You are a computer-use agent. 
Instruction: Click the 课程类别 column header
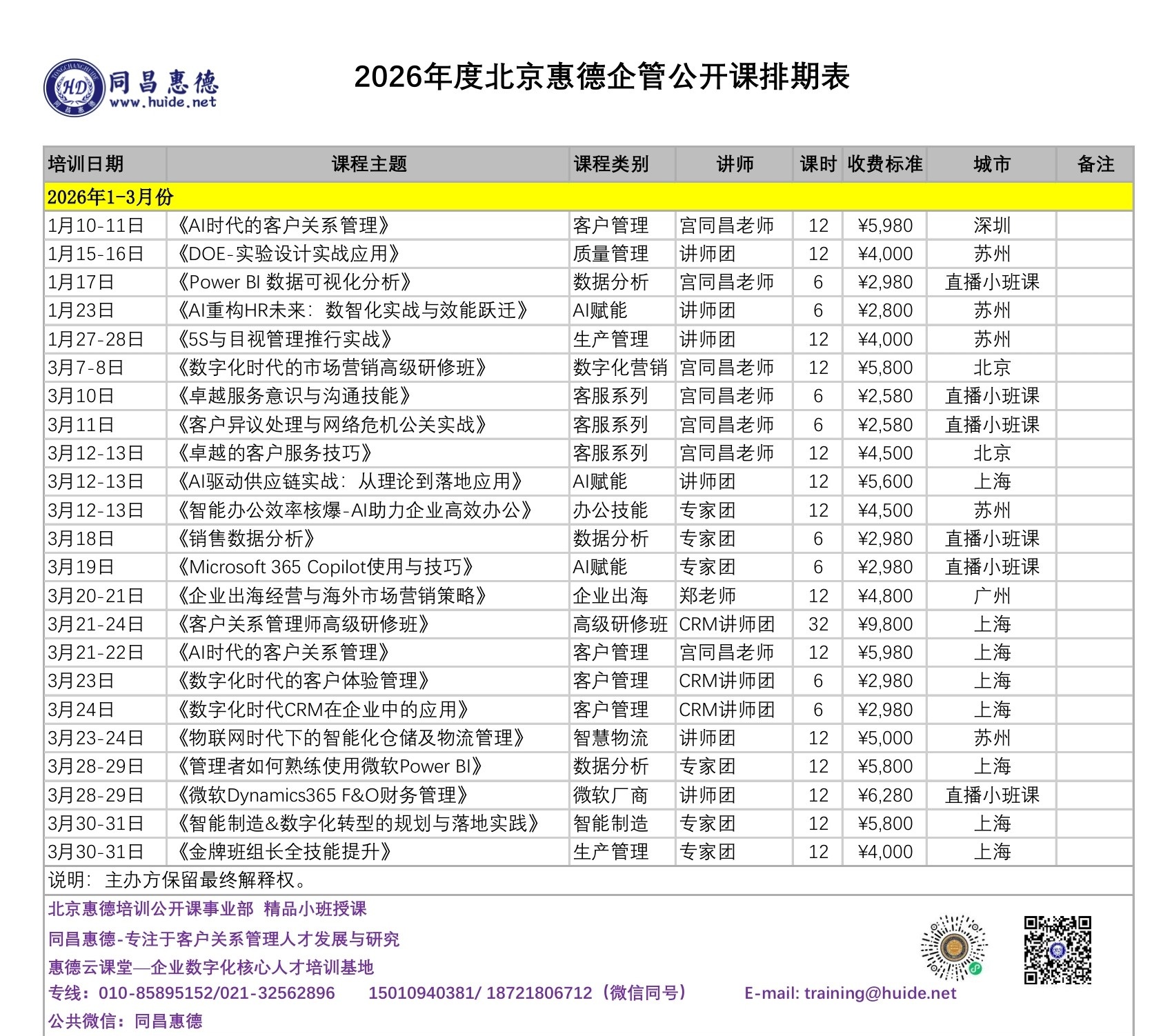611,164
